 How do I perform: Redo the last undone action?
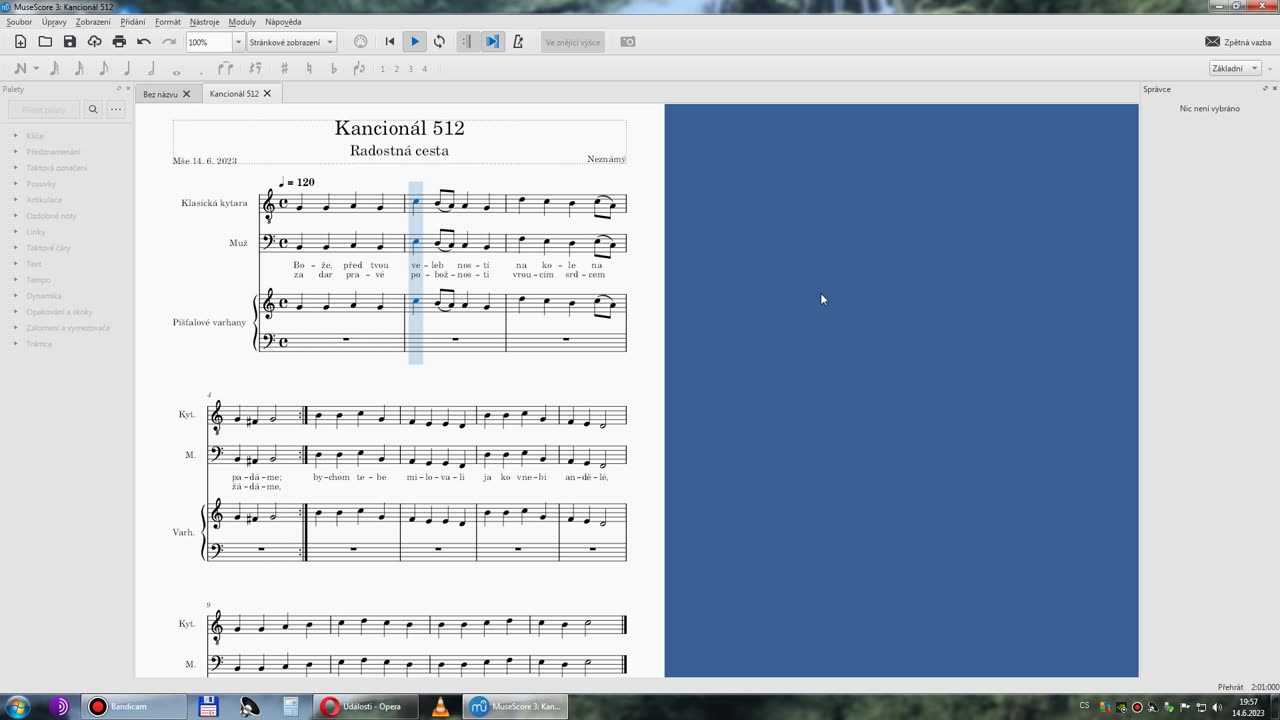169,42
